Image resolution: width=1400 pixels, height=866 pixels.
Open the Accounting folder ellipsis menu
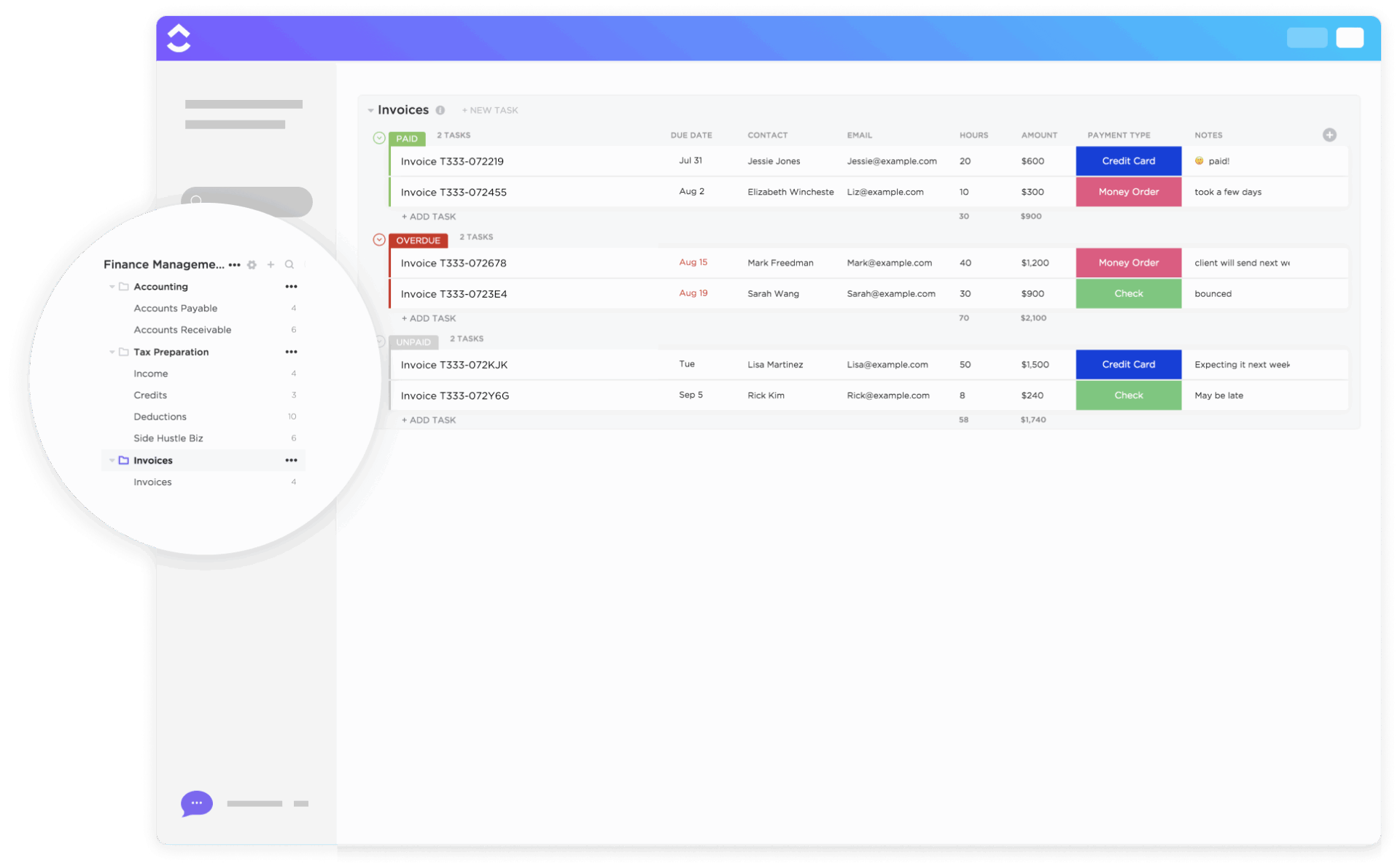[x=291, y=287]
